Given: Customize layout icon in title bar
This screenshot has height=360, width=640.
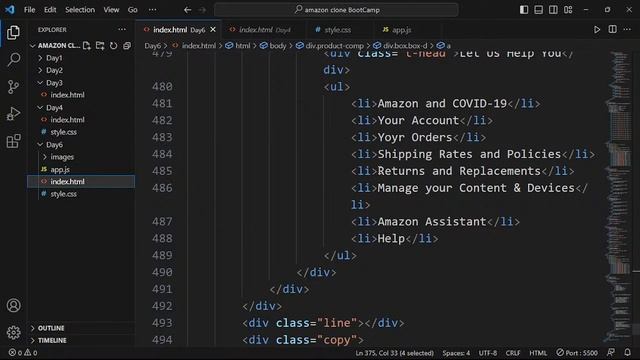Looking at the screenshot, I should [568, 10].
